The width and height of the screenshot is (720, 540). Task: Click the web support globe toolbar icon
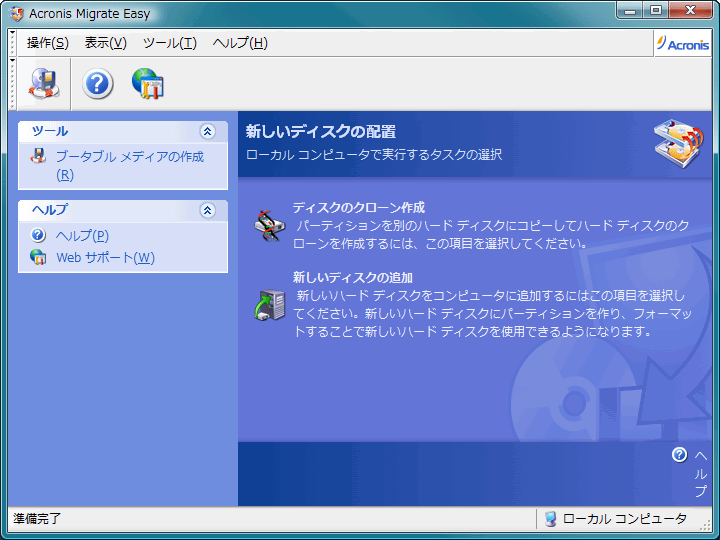(x=147, y=84)
